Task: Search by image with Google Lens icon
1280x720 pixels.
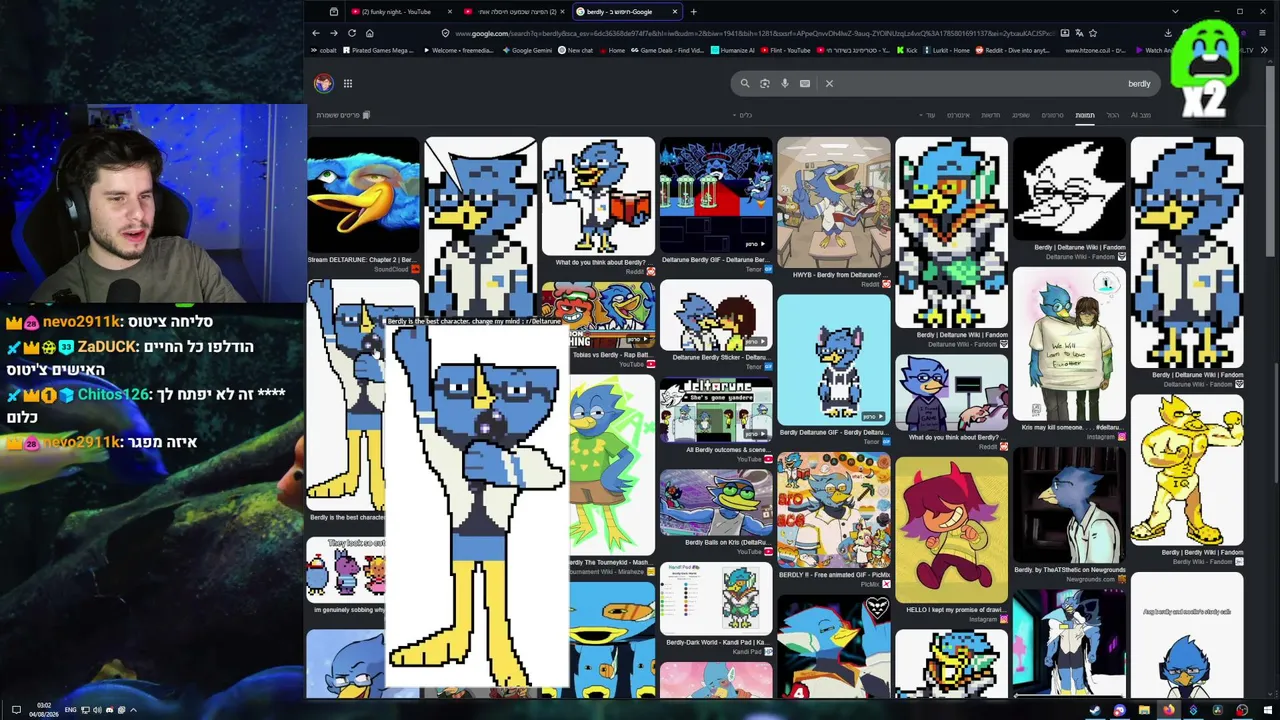Action: pos(765,84)
